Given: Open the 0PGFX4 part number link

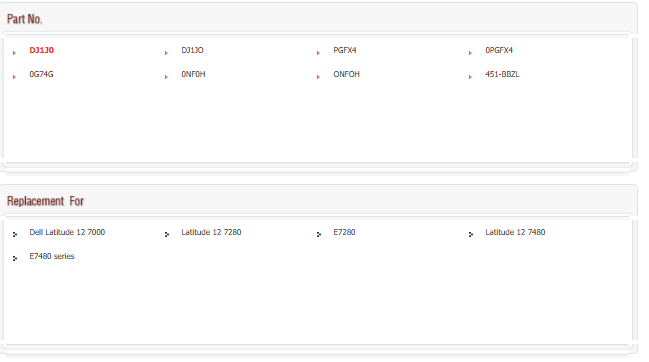Looking at the screenshot, I should [499, 50].
